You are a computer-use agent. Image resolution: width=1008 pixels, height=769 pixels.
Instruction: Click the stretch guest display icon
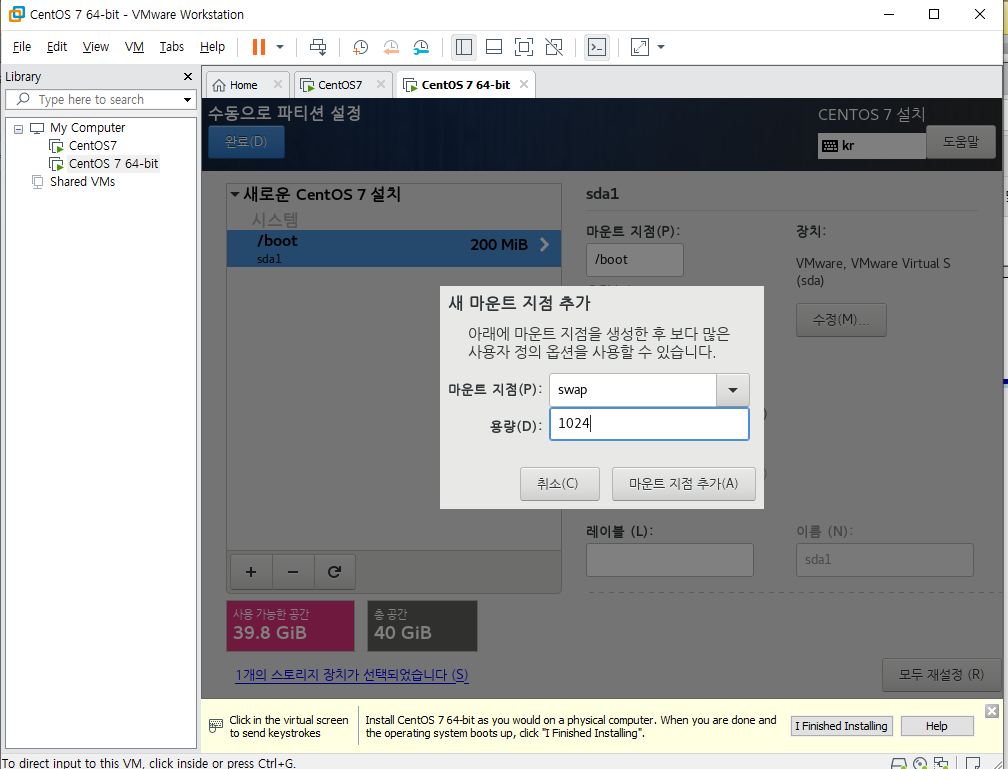point(640,47)
